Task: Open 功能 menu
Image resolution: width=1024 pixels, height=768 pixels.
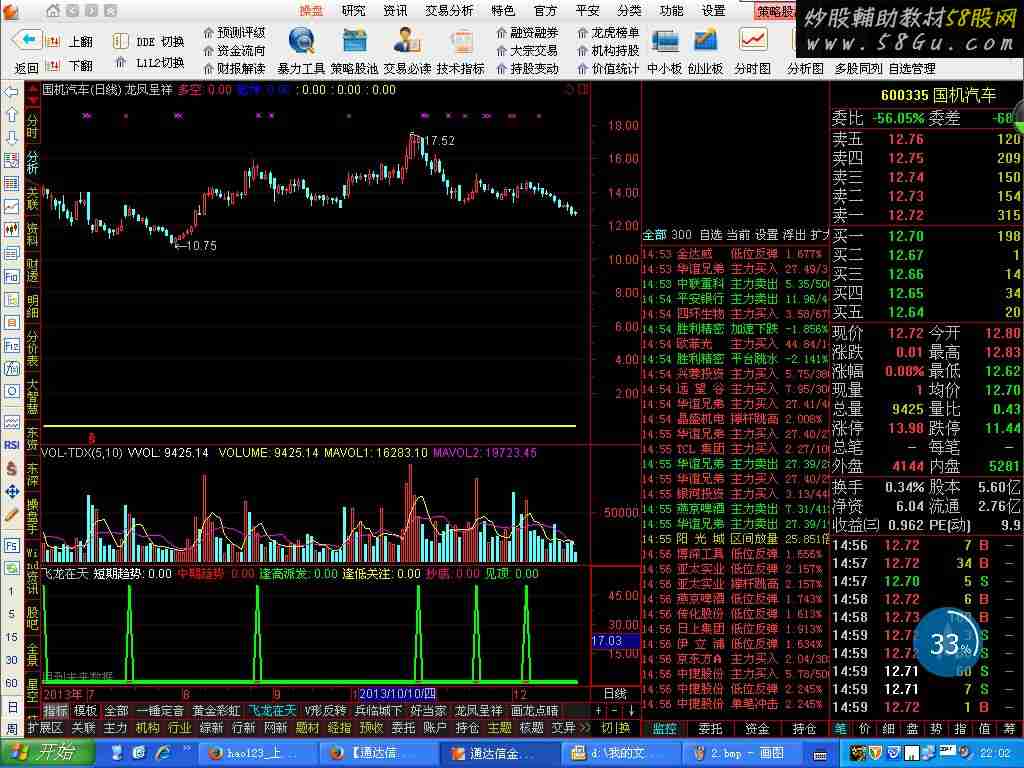Action: [671, 10]
